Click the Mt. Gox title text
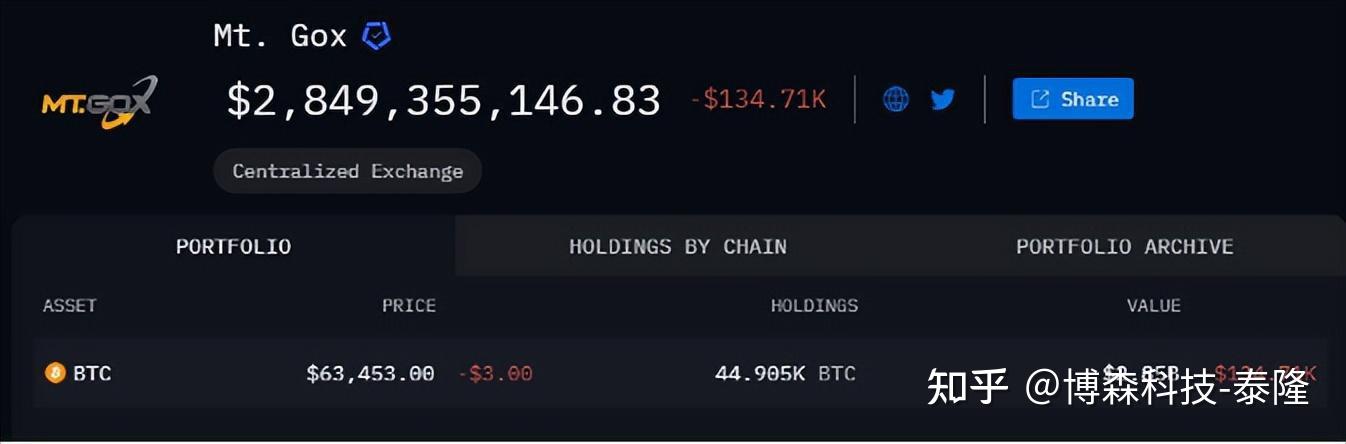 (280, 36)
